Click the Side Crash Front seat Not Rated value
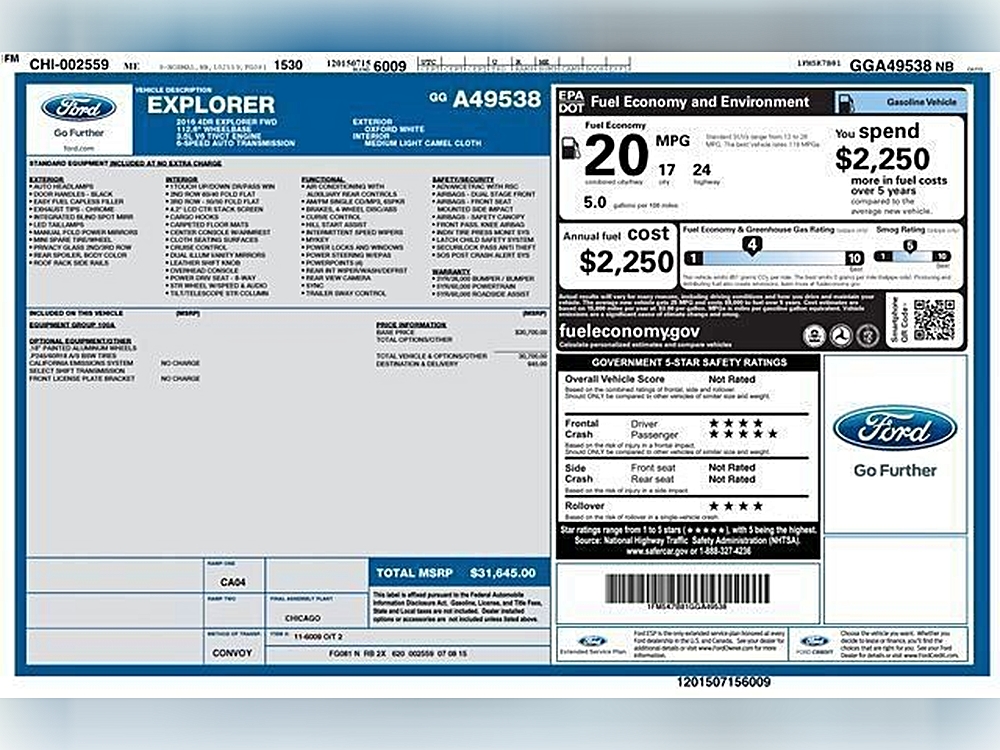The width and height of the screenshot is (1000, 750). (x=732, y=467)
